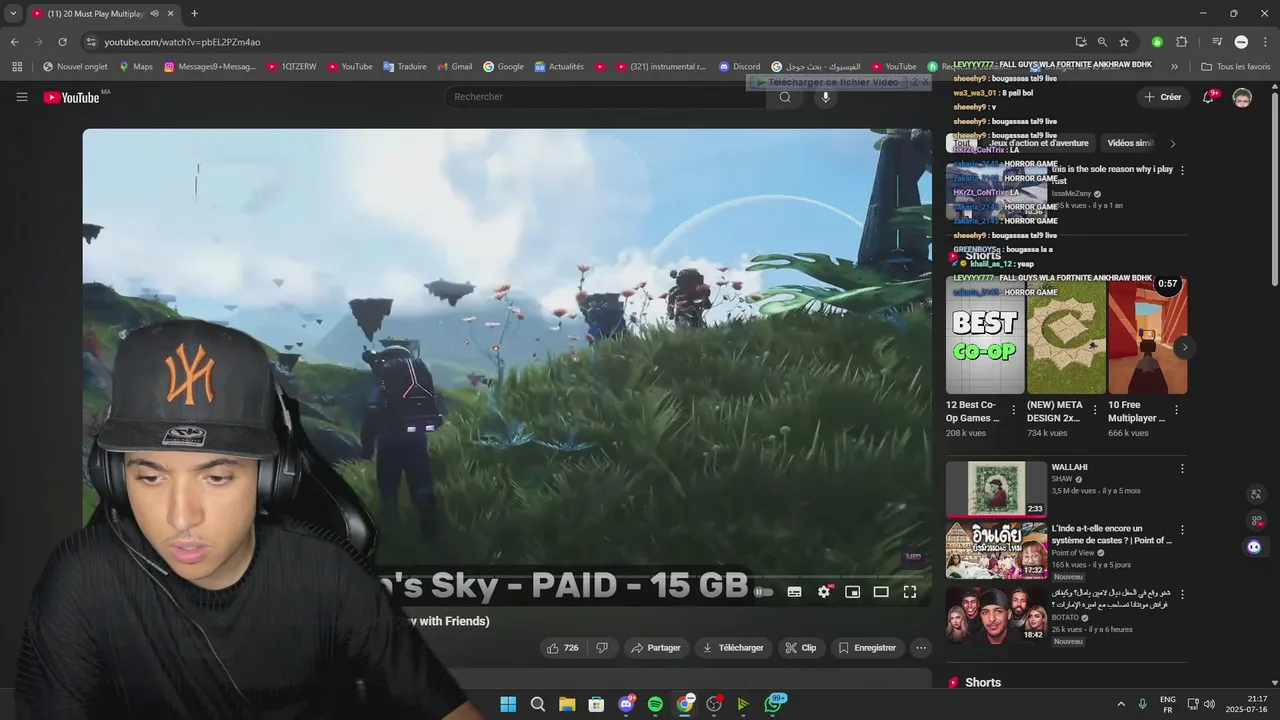Open Spotify from the taskbar
1280x720 pixels.
[x=655, y=704]
